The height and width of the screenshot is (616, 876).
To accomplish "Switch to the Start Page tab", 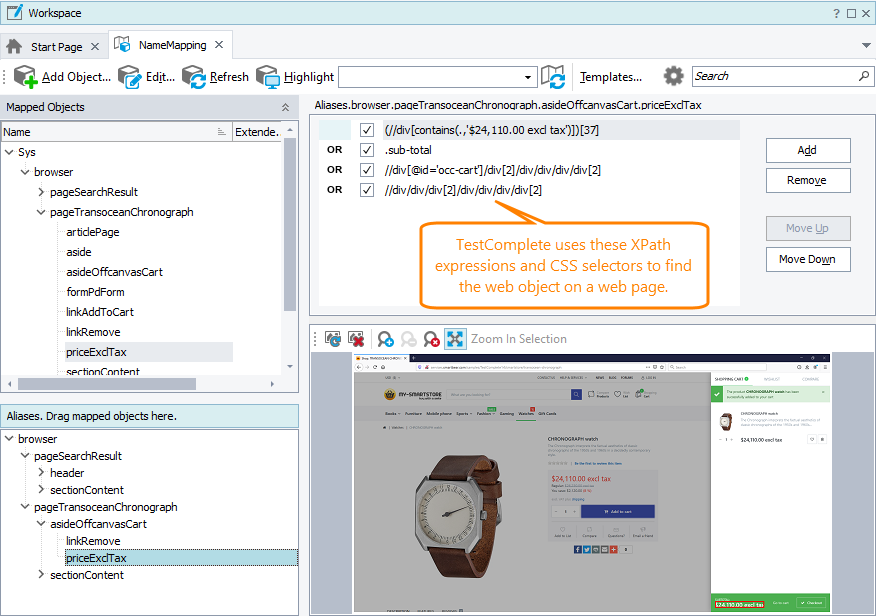I will click(56, 46).
